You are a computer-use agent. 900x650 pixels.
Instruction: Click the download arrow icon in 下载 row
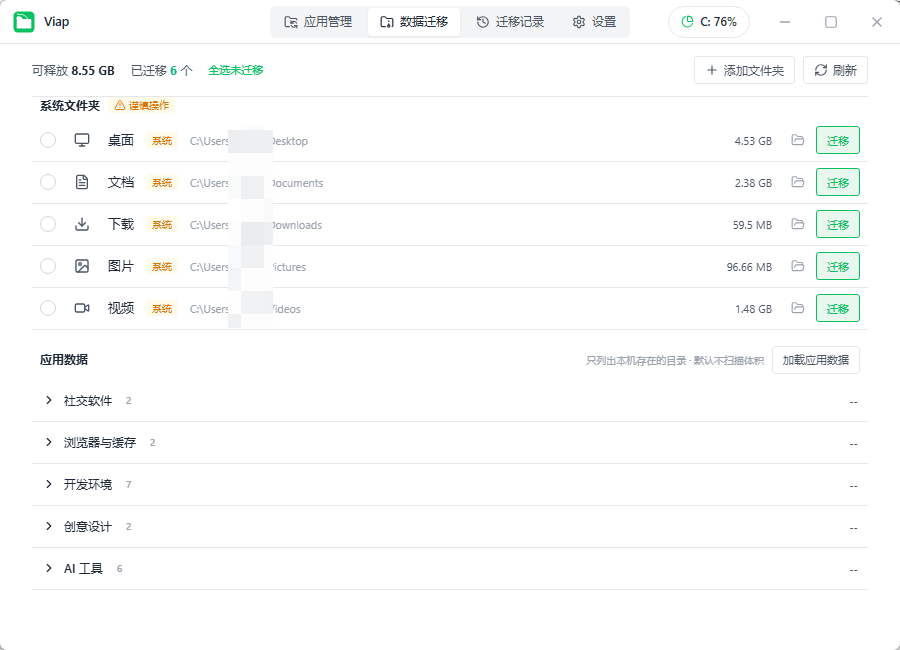click(x=82, y=224)
